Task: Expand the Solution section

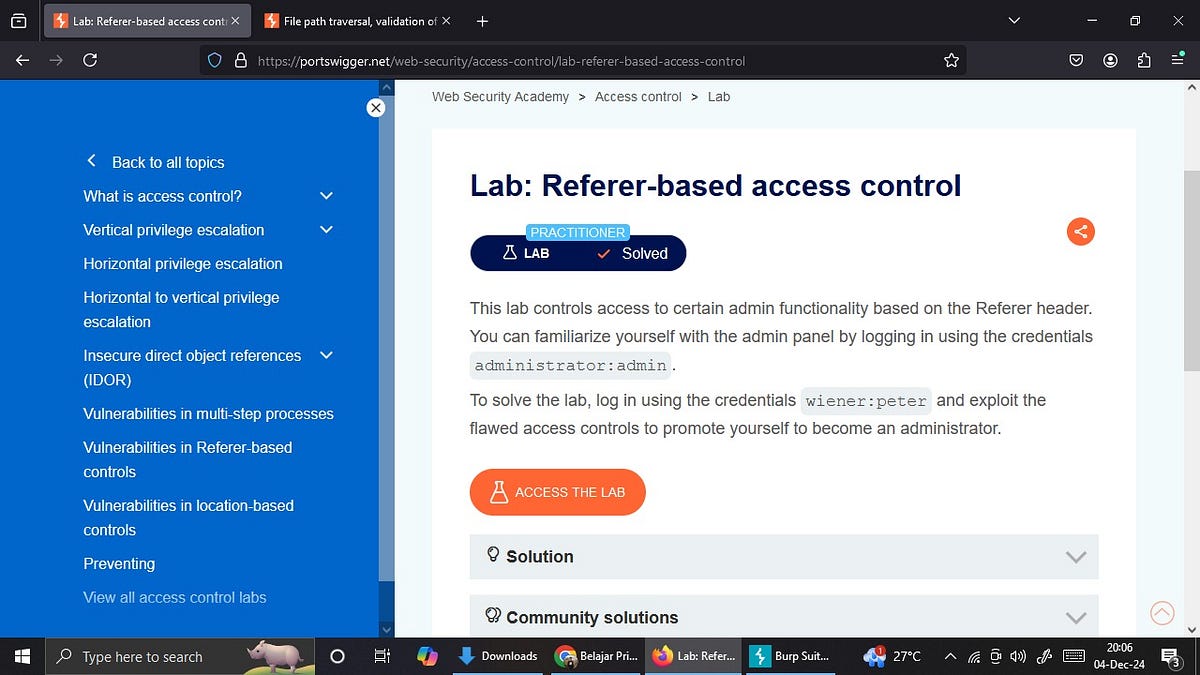Action: 783,557
